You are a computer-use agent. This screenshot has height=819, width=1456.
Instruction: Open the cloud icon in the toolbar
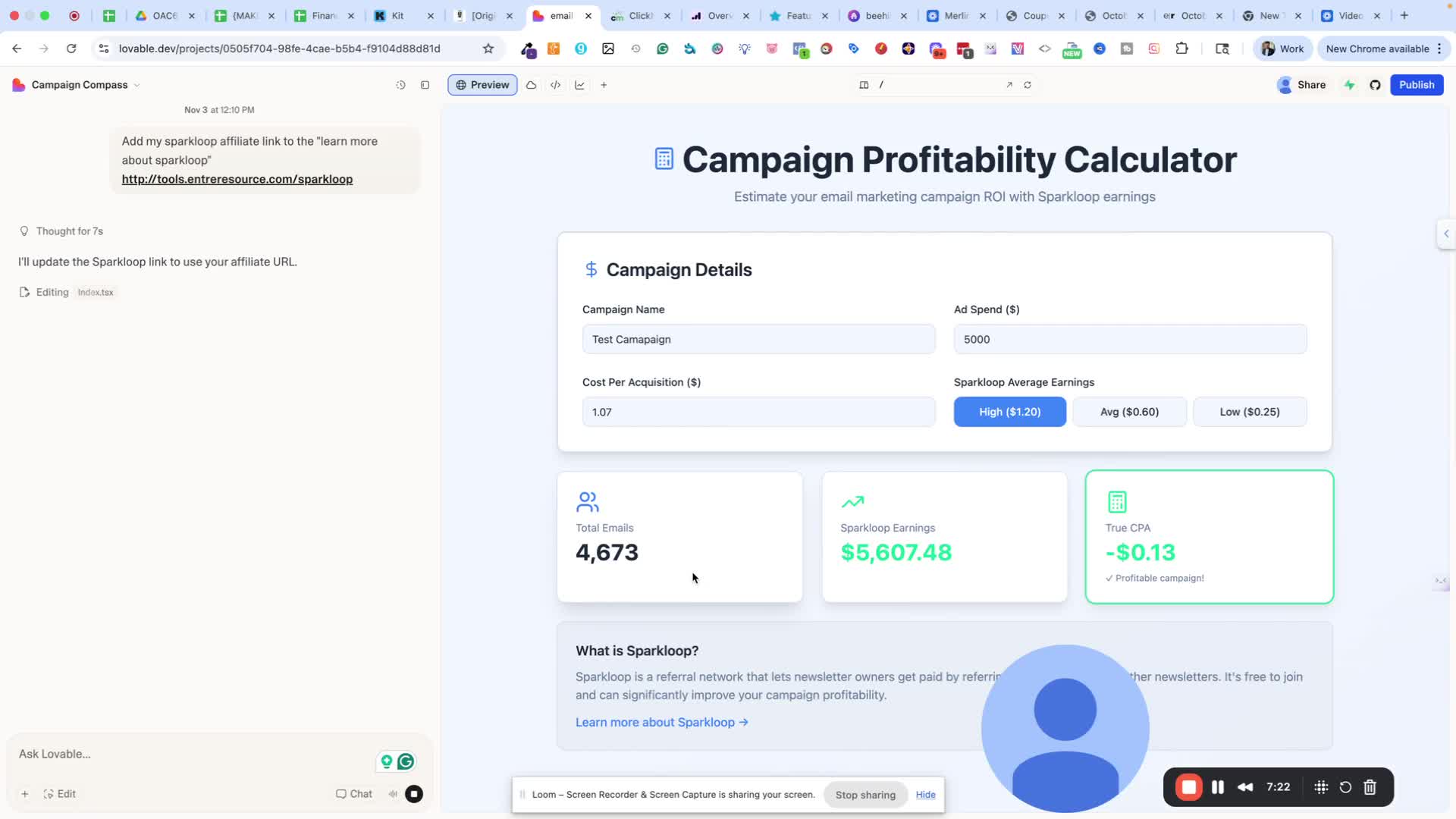(531, 85)
